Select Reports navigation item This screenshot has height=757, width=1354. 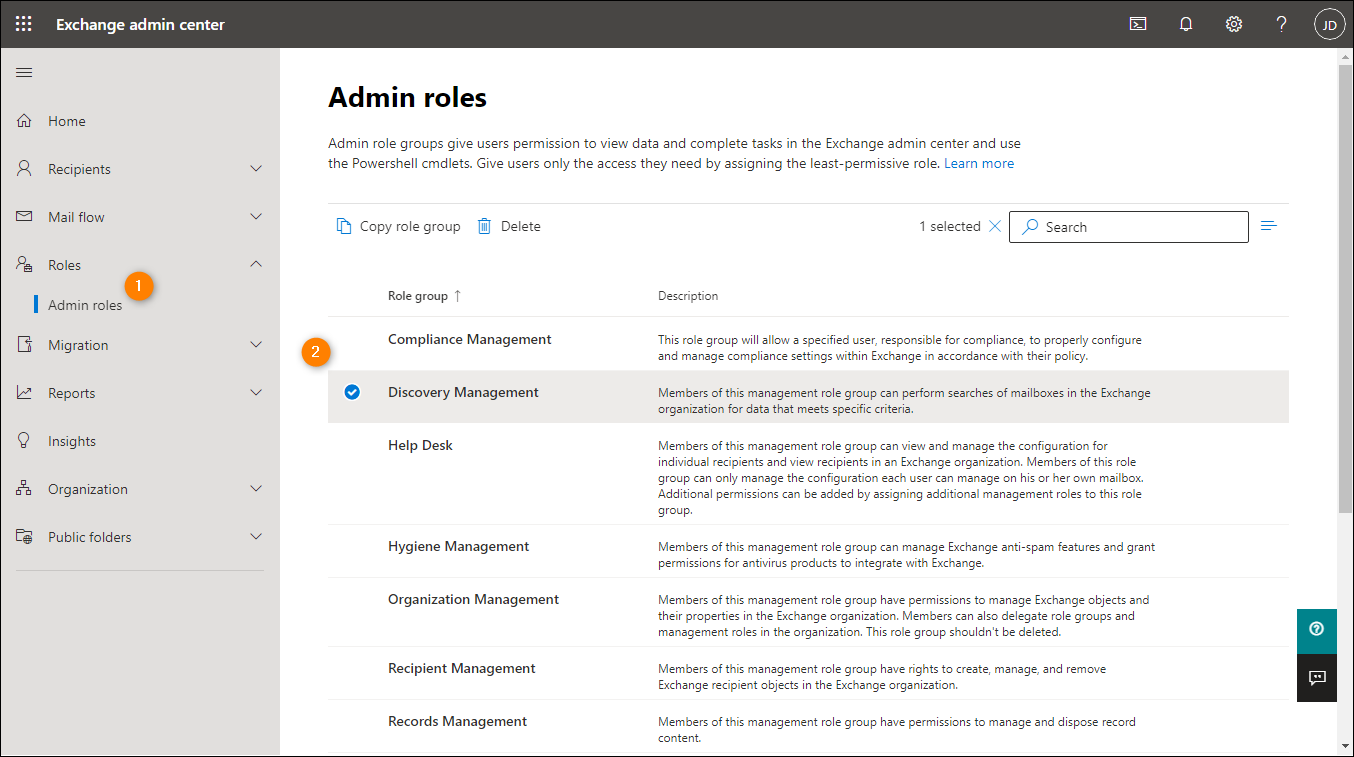[72, 393]
